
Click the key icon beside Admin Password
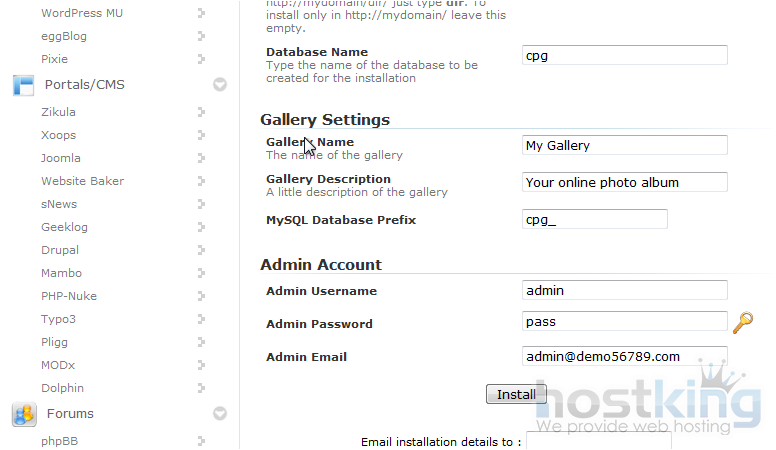742,322
